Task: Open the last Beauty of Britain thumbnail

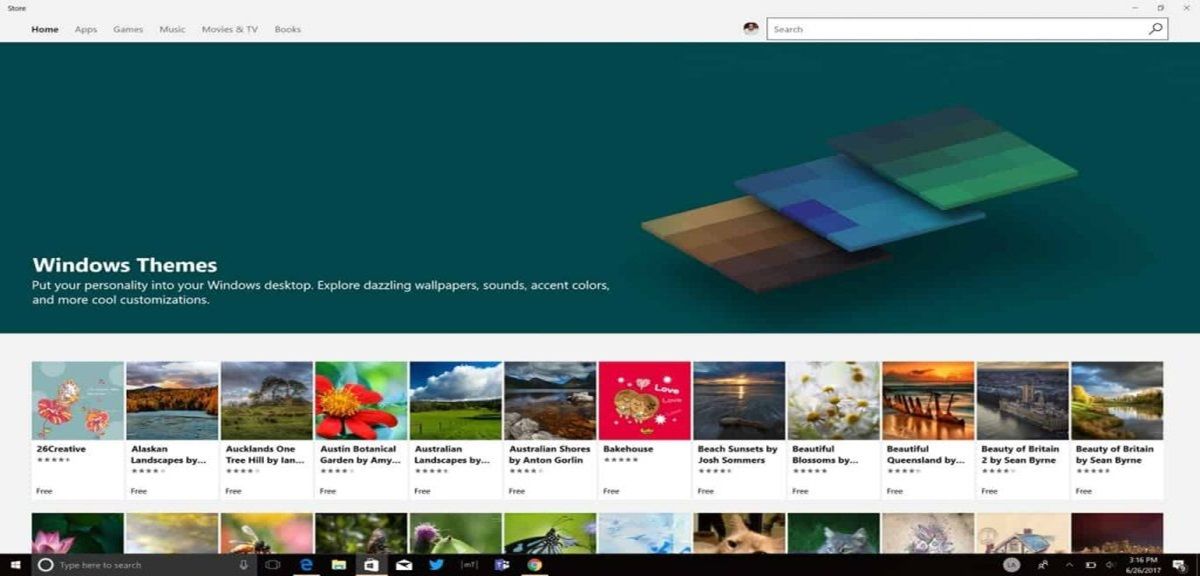Action: (1117, 401)
